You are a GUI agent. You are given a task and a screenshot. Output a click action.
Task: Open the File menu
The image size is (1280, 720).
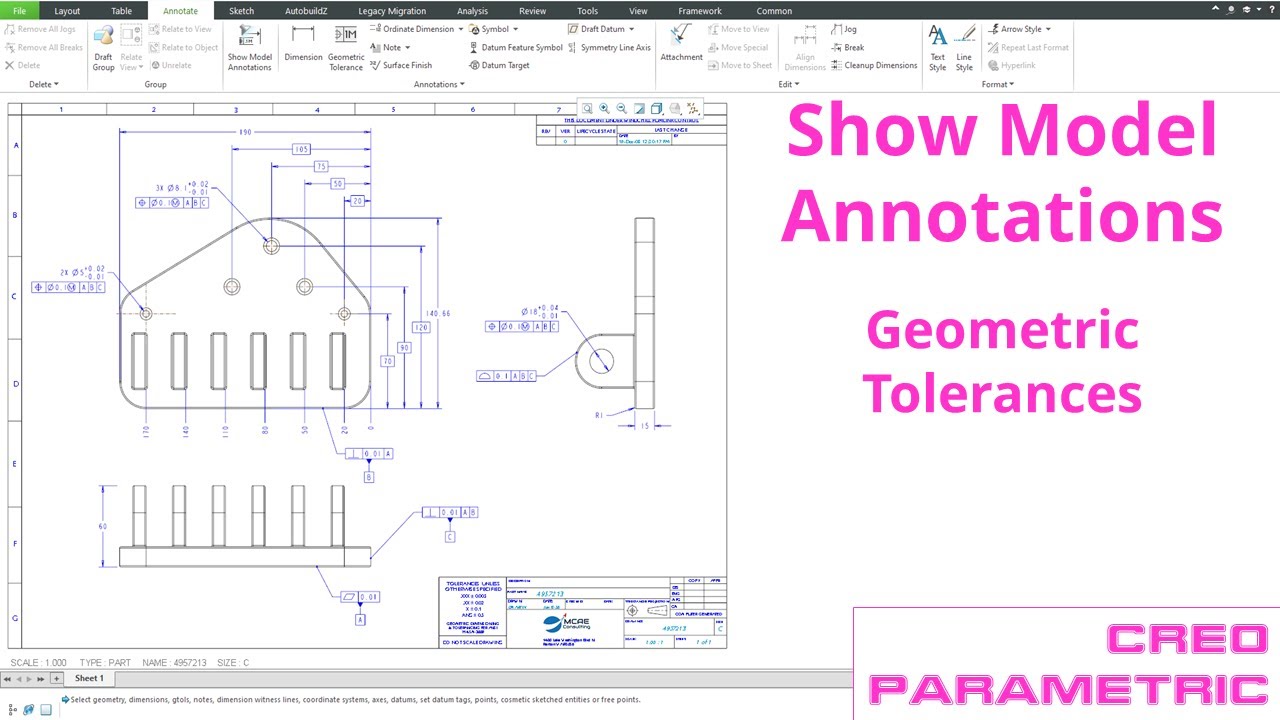20,11
